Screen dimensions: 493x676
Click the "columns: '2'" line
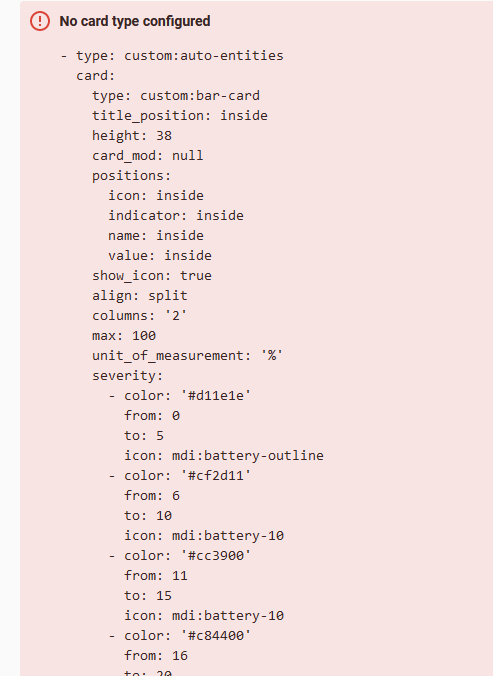click(140, 316)
